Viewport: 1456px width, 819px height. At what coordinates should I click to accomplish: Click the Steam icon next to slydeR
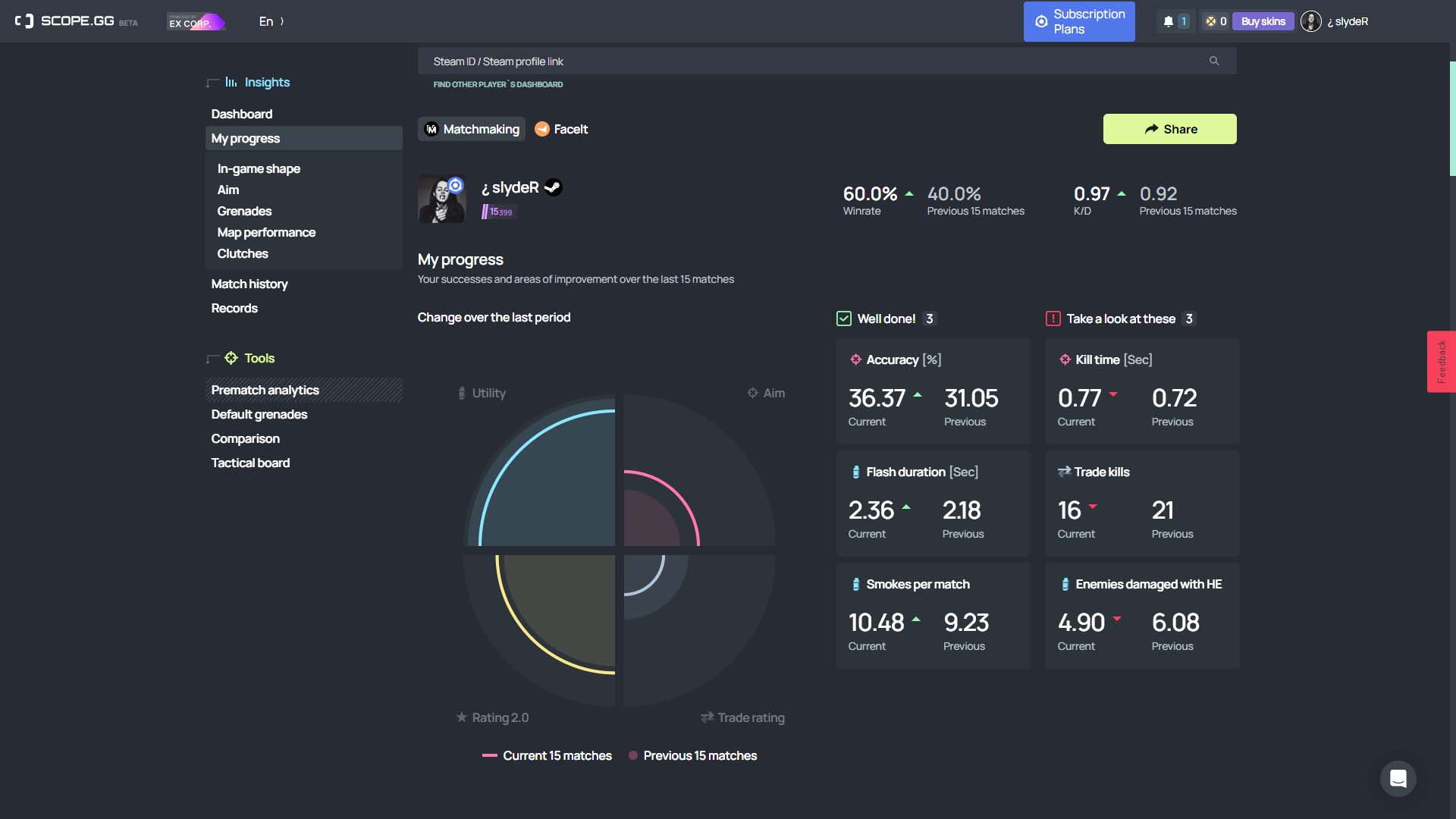tap(554, 187)
